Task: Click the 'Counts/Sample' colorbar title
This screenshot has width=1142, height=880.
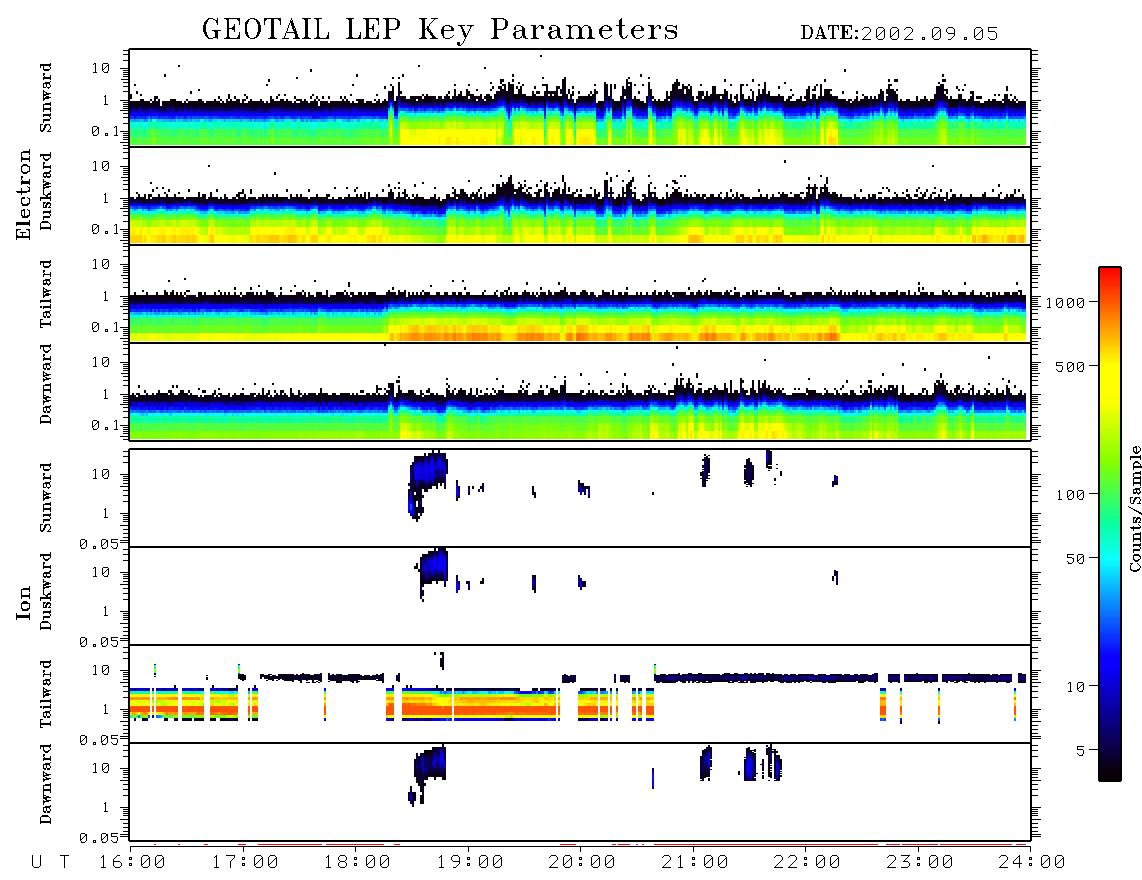Action: click(1134, 508)
